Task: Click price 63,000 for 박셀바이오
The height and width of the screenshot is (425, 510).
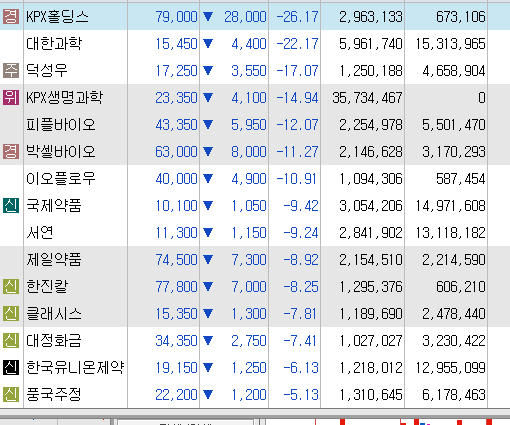Action: point(177,152)
